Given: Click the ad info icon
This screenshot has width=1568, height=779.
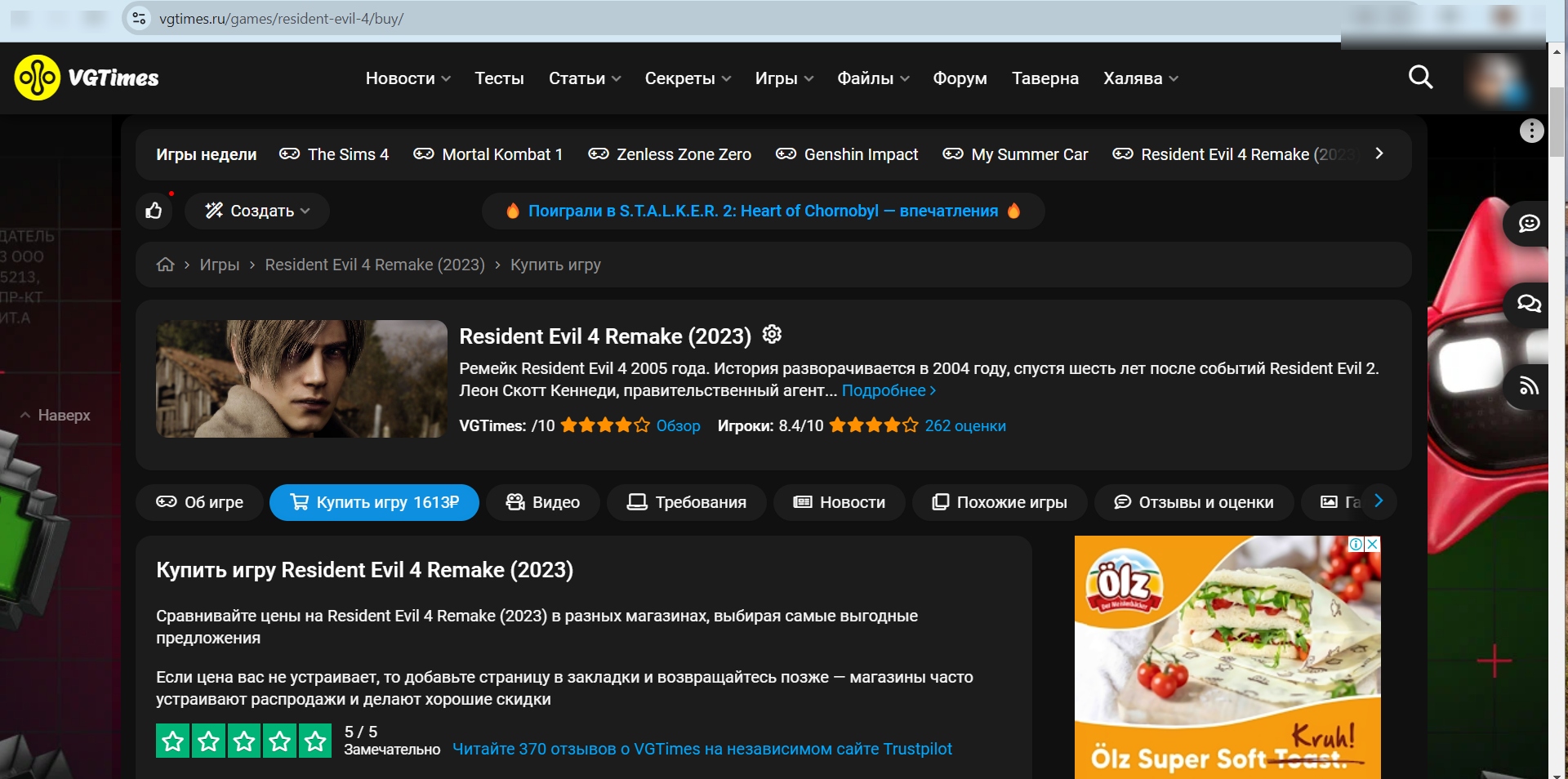Looking at the screenshot, I should point(1356,544).
